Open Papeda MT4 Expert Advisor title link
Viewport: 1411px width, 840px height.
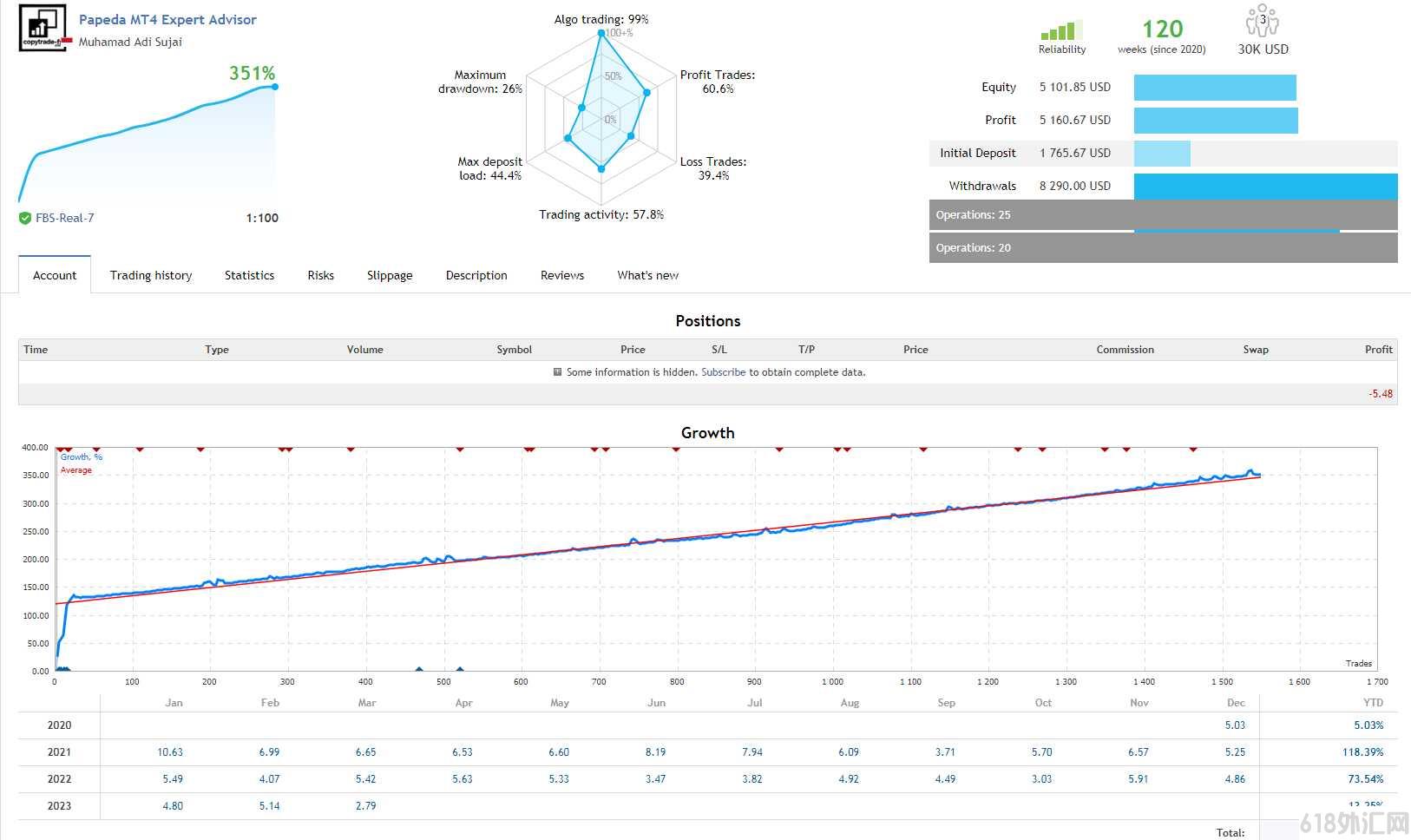tap(167, 19)
